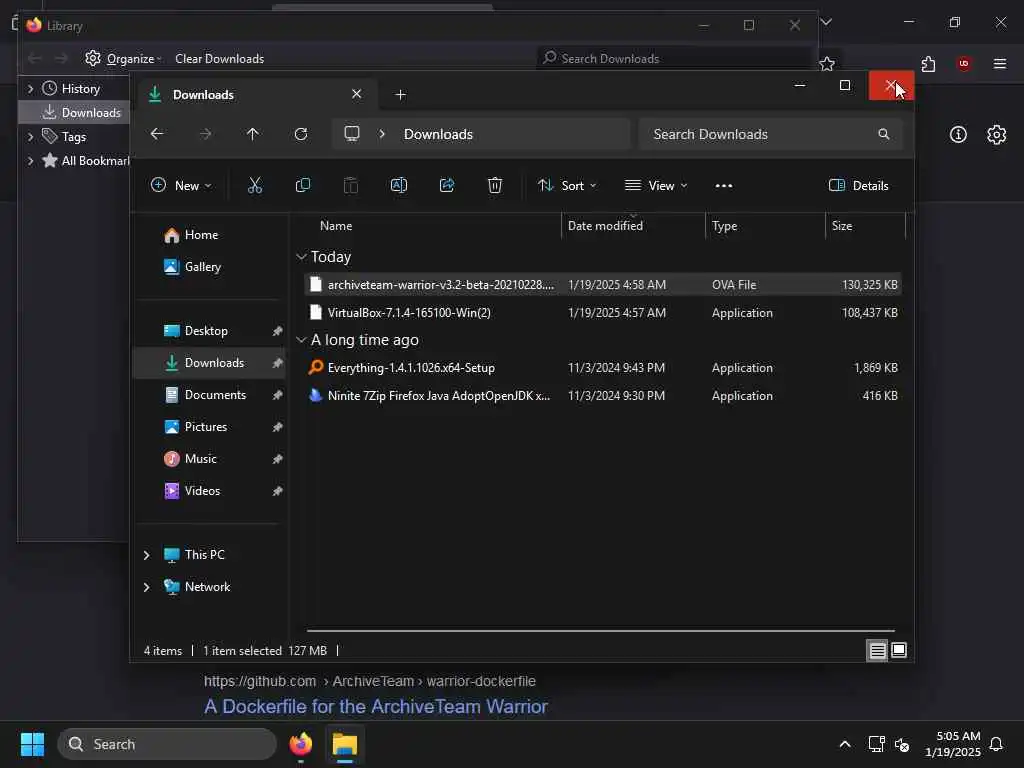
Task: Expand History in the Library window
Action: coord(30,88)
